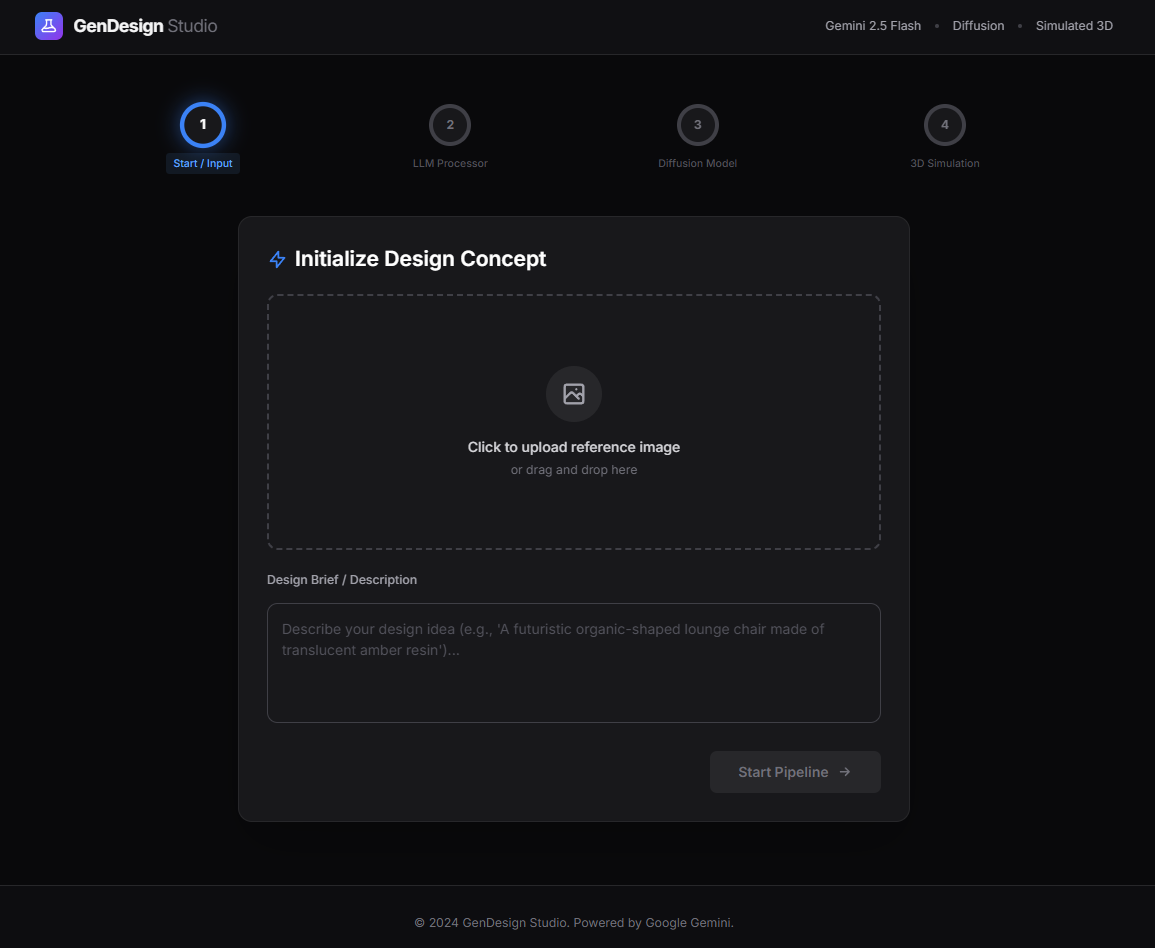Select step 2 circle in the stepper
Image resolution: width=1155 pixels, height=948 pixels.
[450, 125]
